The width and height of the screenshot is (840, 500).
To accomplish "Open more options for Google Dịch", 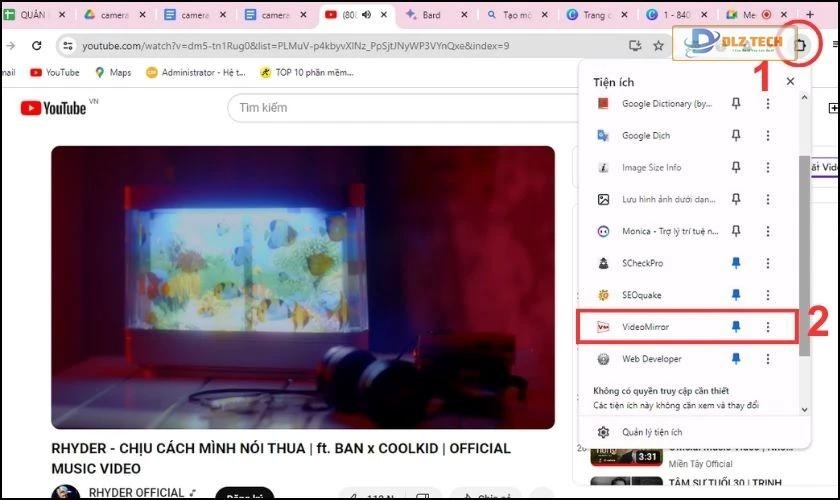I will pyautogui.click(x=768, y=135).
